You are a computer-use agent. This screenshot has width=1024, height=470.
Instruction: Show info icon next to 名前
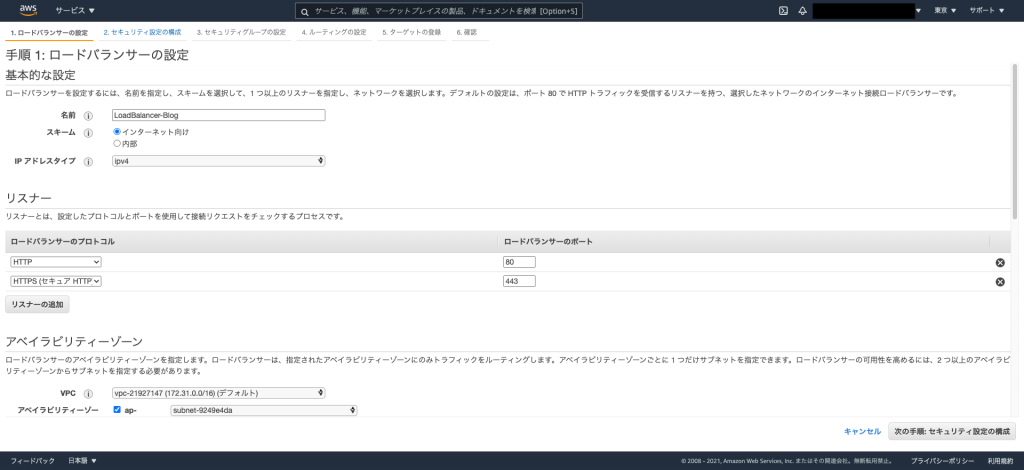88,116
